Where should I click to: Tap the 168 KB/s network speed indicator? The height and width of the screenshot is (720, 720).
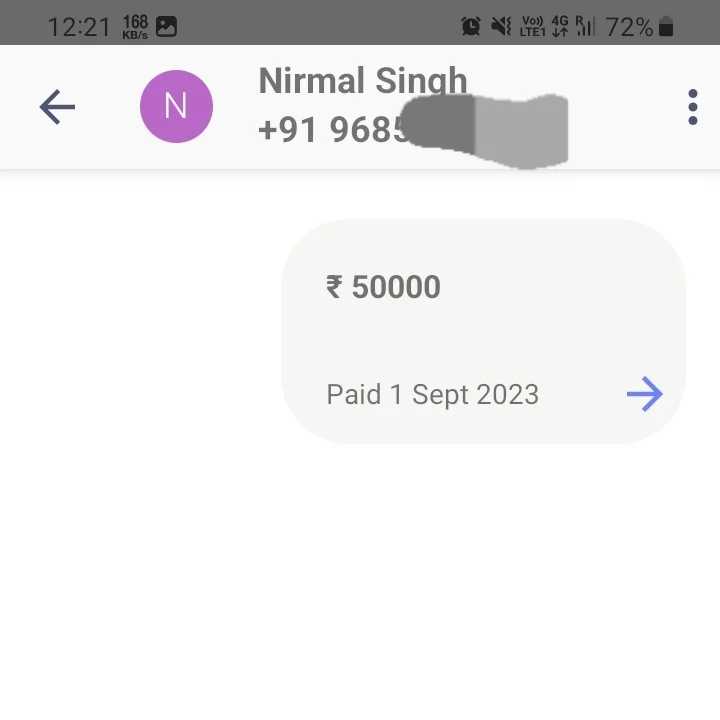[x=135, y=27]
